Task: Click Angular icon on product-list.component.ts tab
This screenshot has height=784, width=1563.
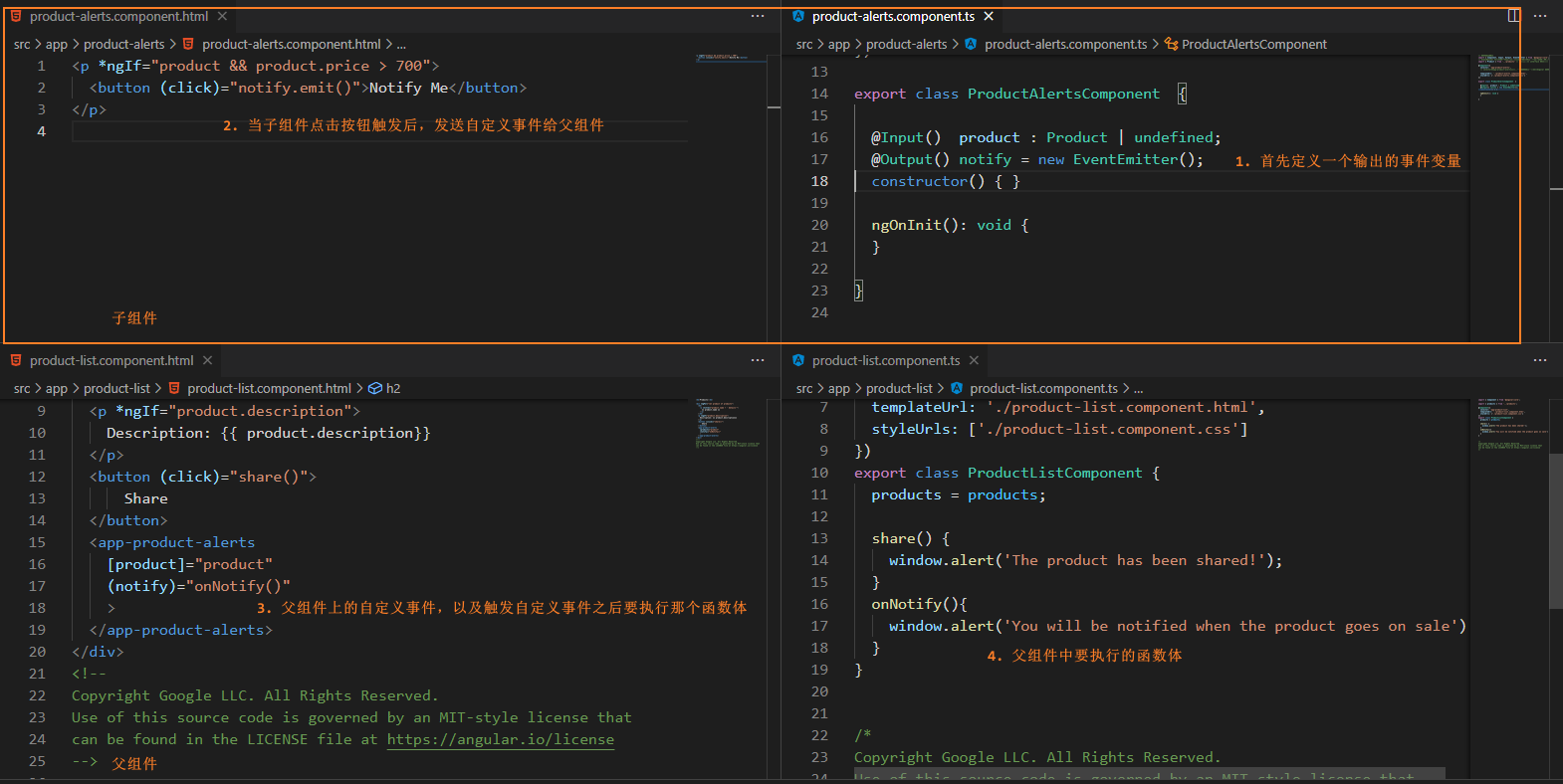Action: (x=798, y=361)
